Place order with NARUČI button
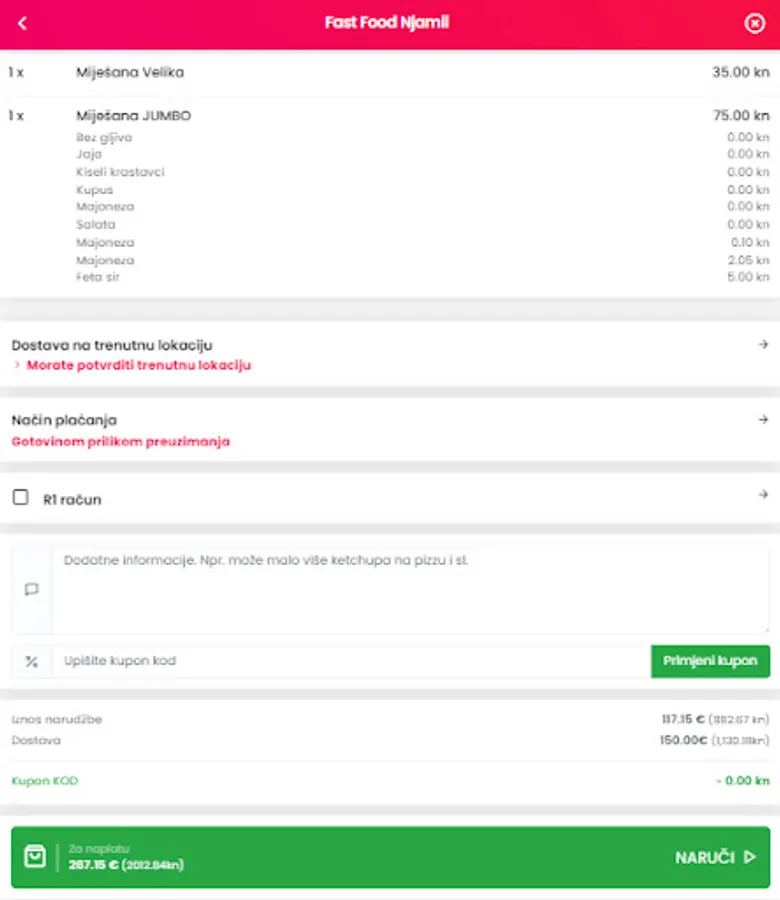The height and width of the screenshot is (900, 780). click(705, 857)
